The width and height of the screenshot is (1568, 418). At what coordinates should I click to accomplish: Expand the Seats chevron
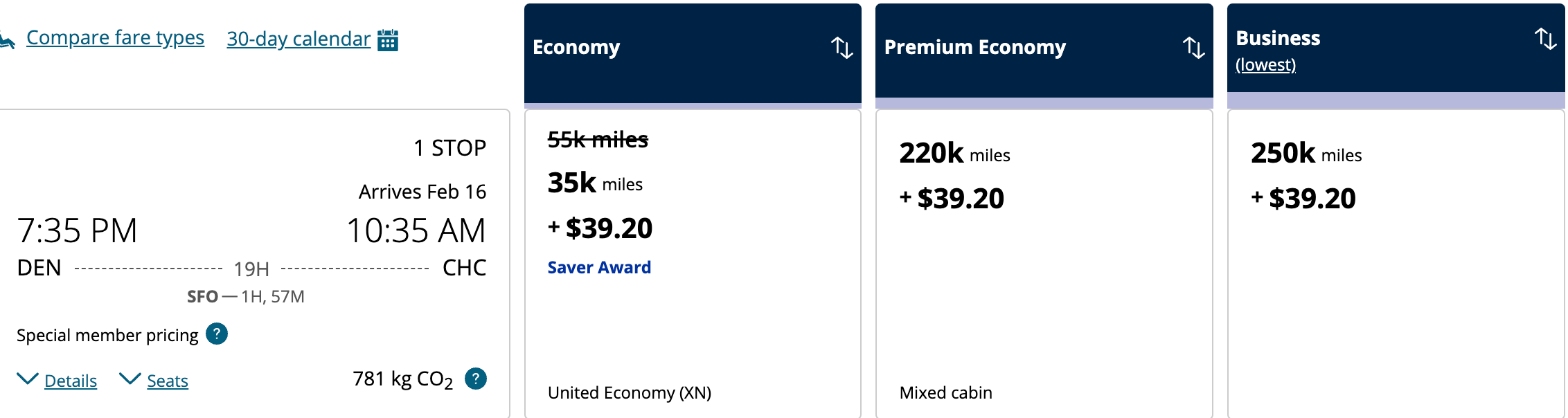click(x=130, y=379)
